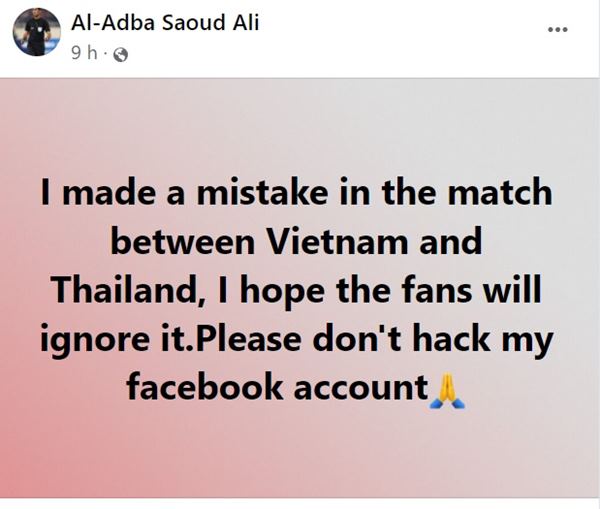Click the word "fans" in the post
This screenshot has width=600, height=509.
(439, 290)
